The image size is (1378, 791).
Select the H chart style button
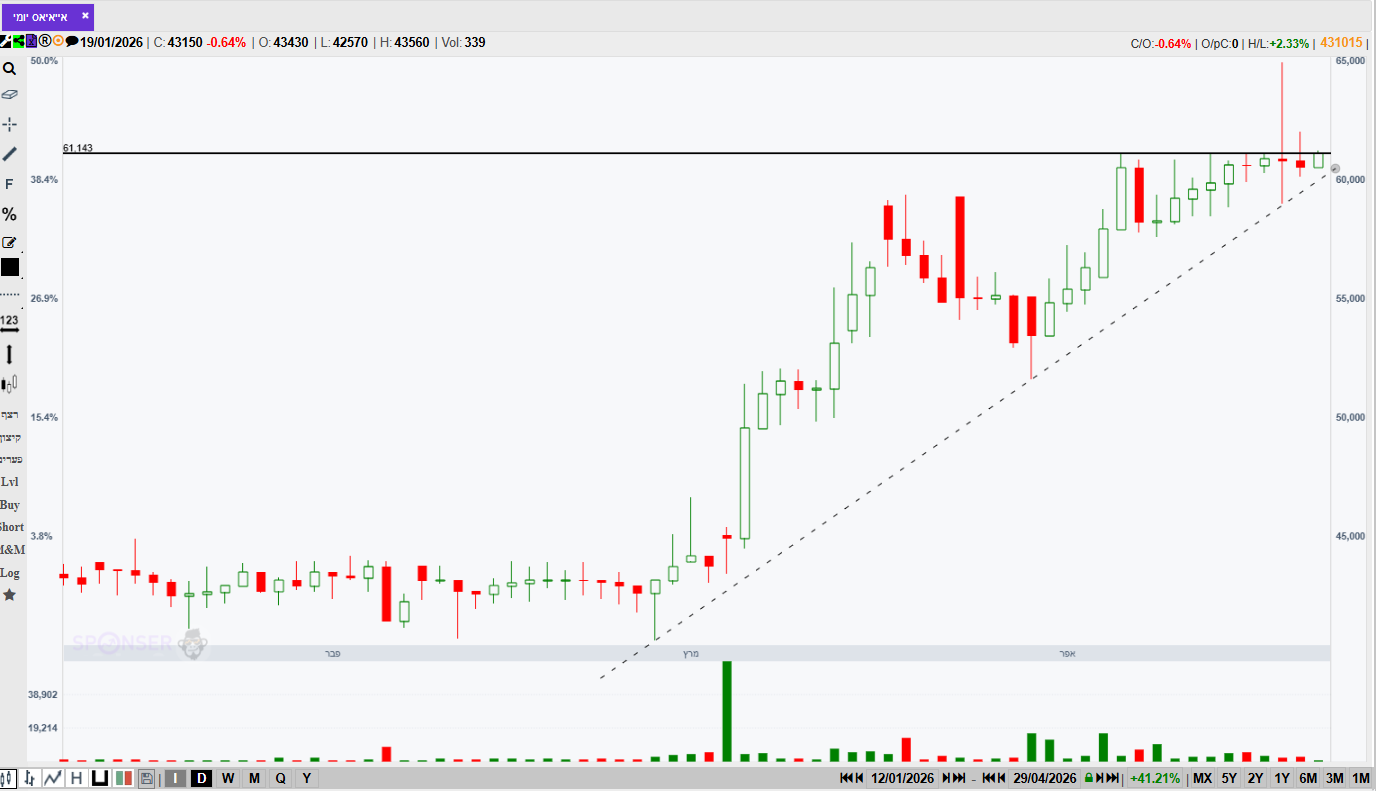[76, 778]
